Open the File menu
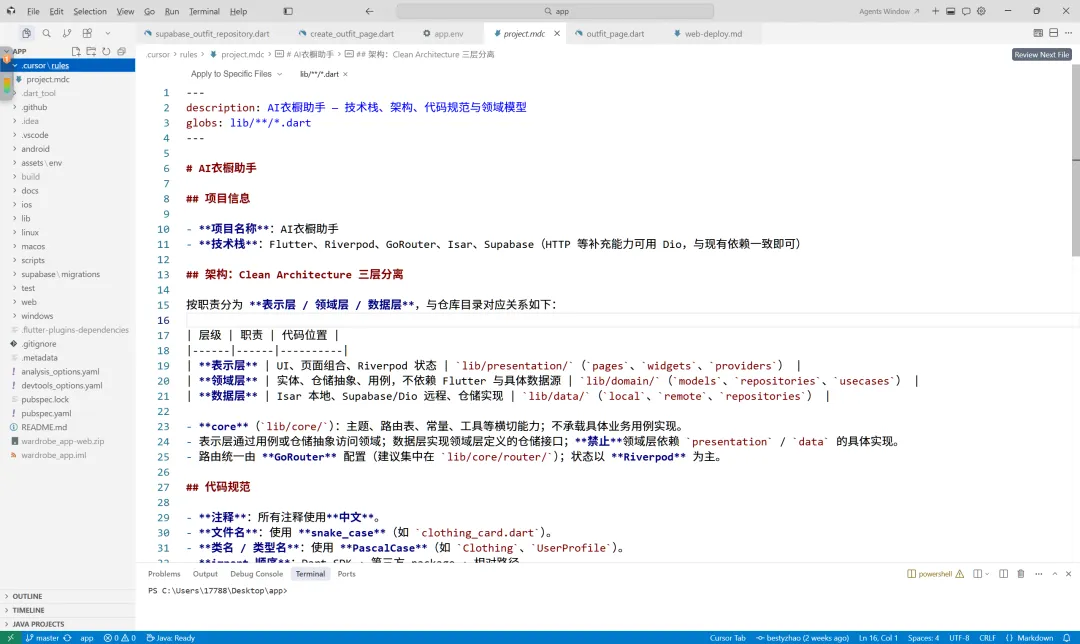Image resolution: width=1080 pixels, height=644 pixels. click(x=33, y=11)
